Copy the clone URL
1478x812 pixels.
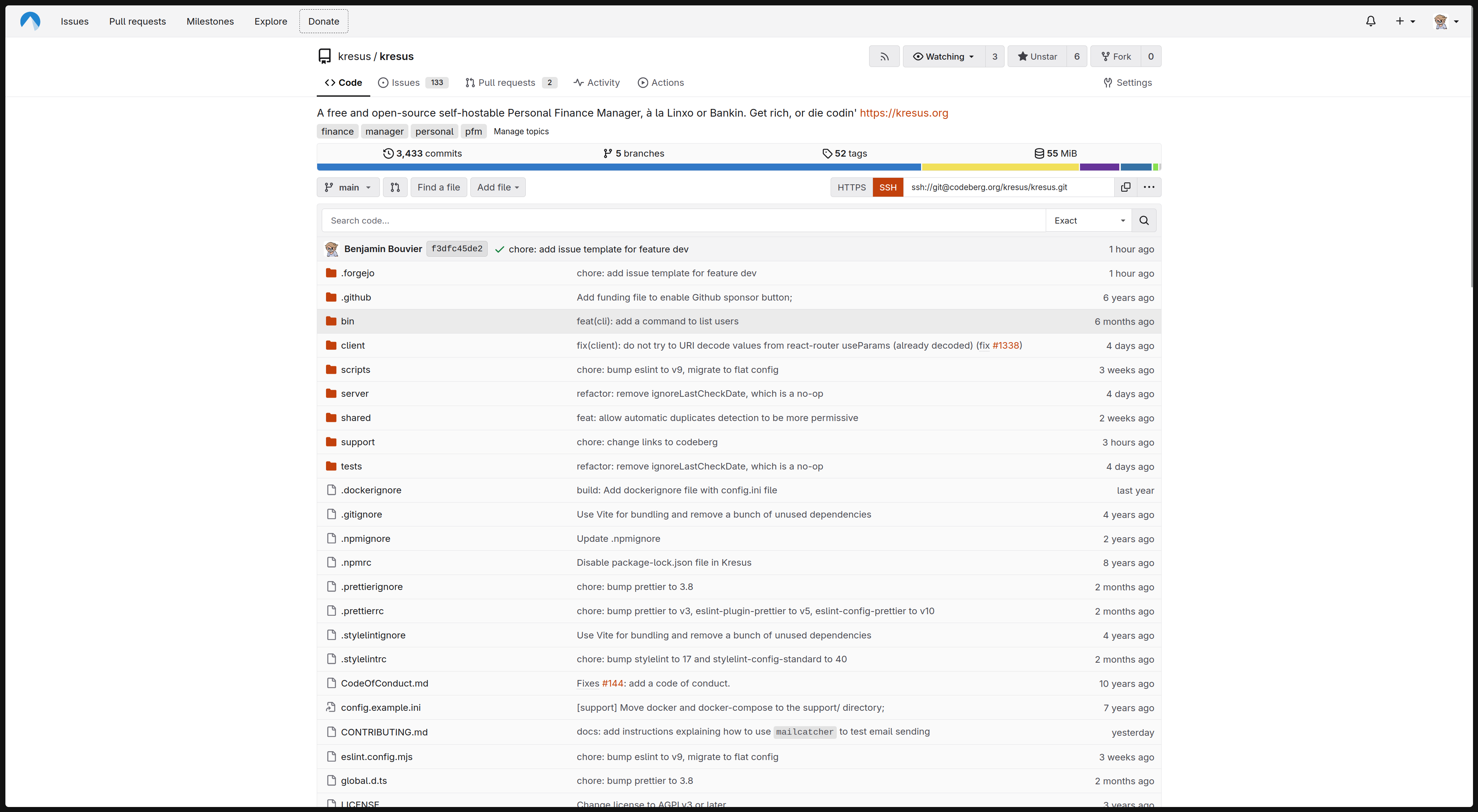point(1126,187)
